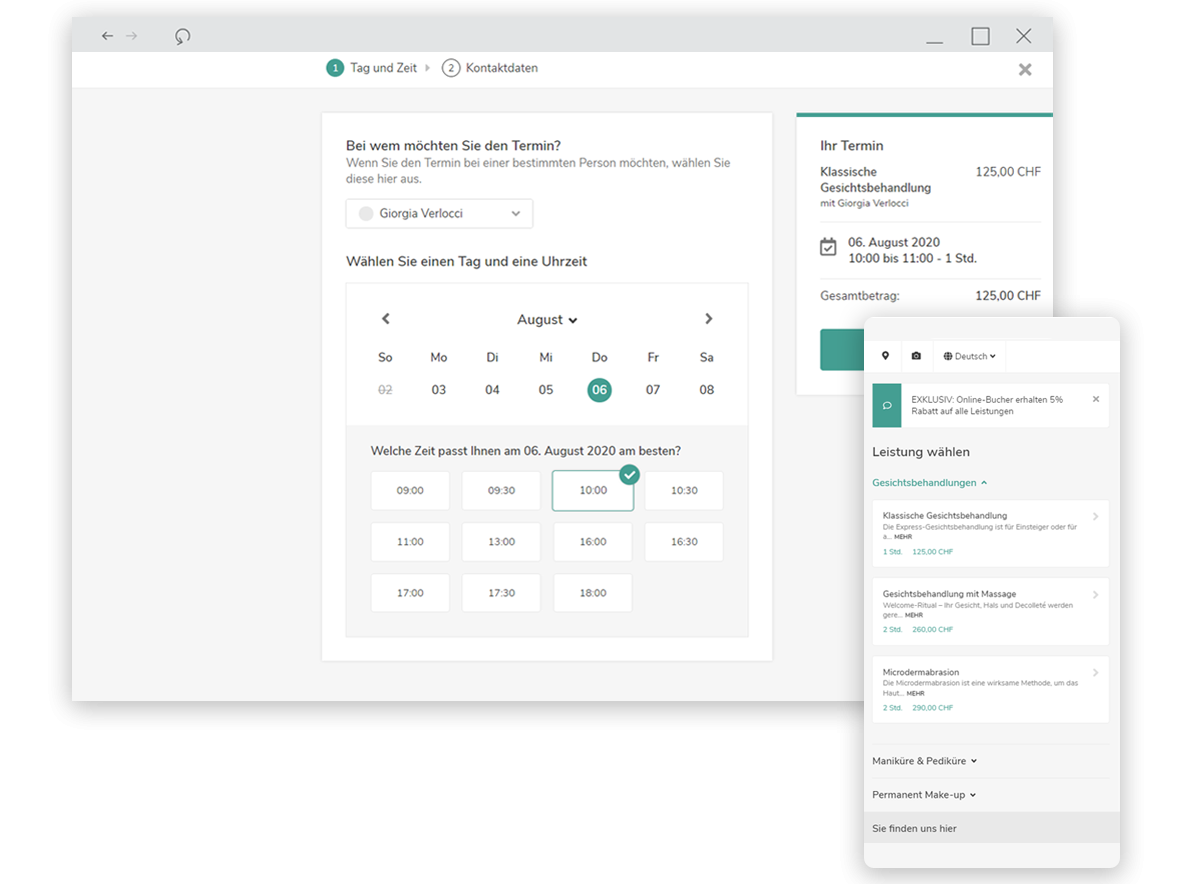This screenshot has height=884, width=1191.
Task: Open Klassische Gesichtsbehandlung service in the mobile list
Action: point(990,533)
